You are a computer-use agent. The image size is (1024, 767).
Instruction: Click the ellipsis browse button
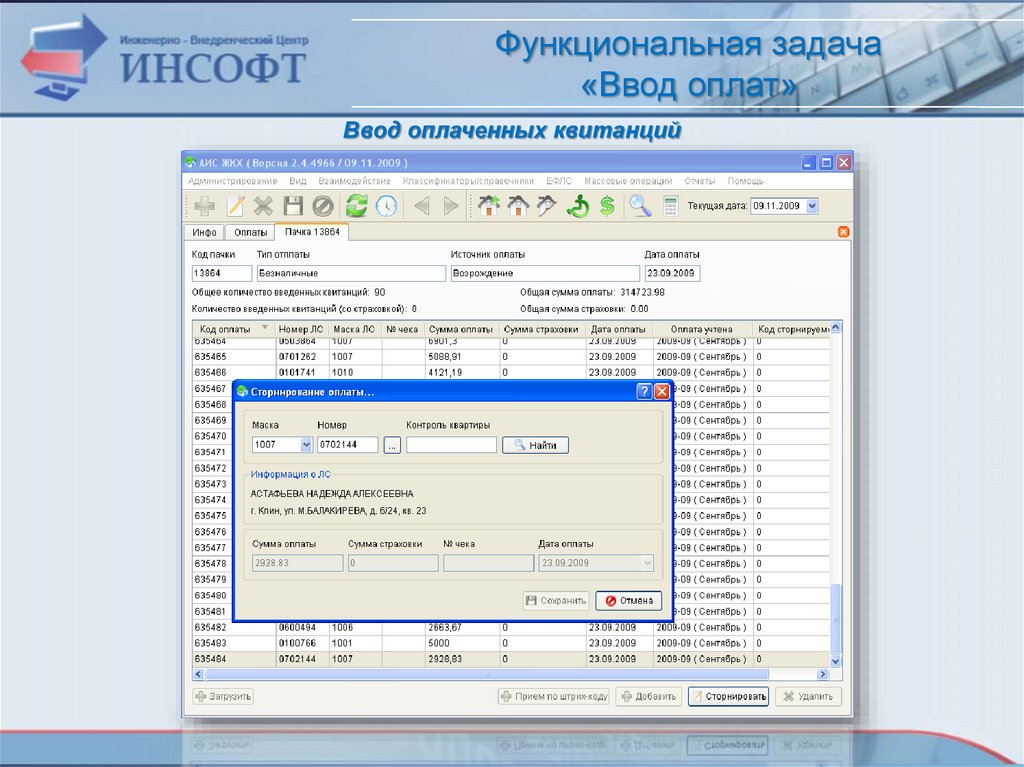pyautogui.click(x=392, y=446)
